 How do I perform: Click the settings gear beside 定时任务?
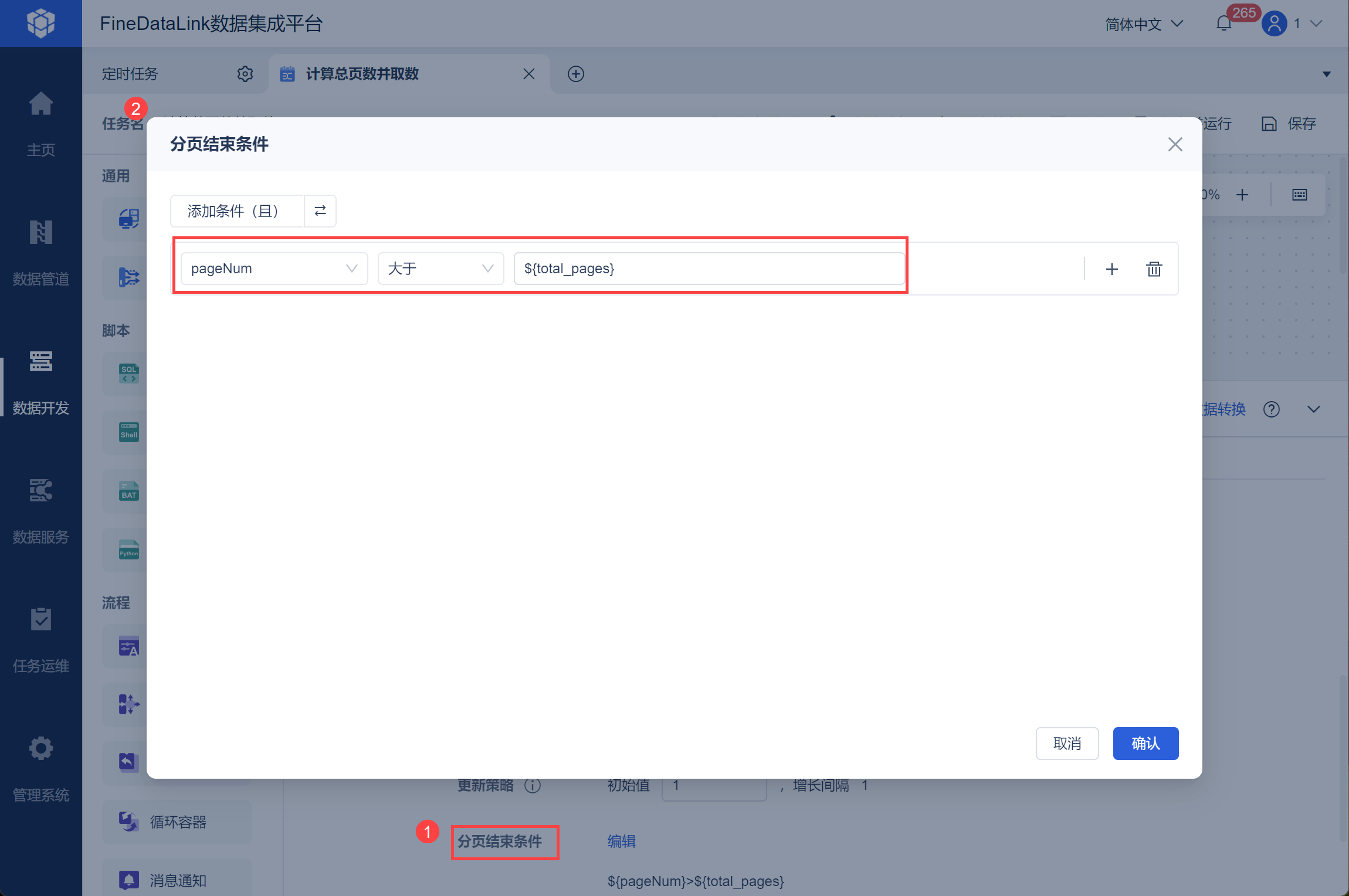click(x=245, y=74)
